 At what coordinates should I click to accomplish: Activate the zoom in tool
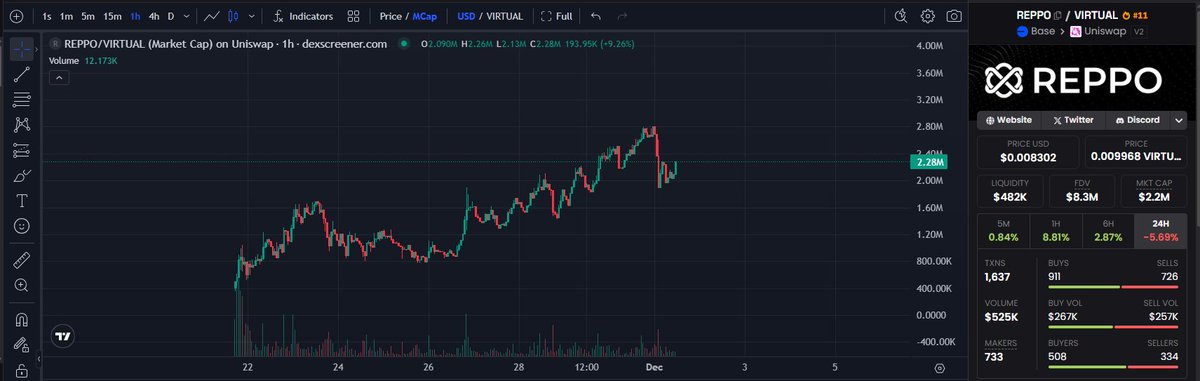pyautogui.click(x=22, y=286)
